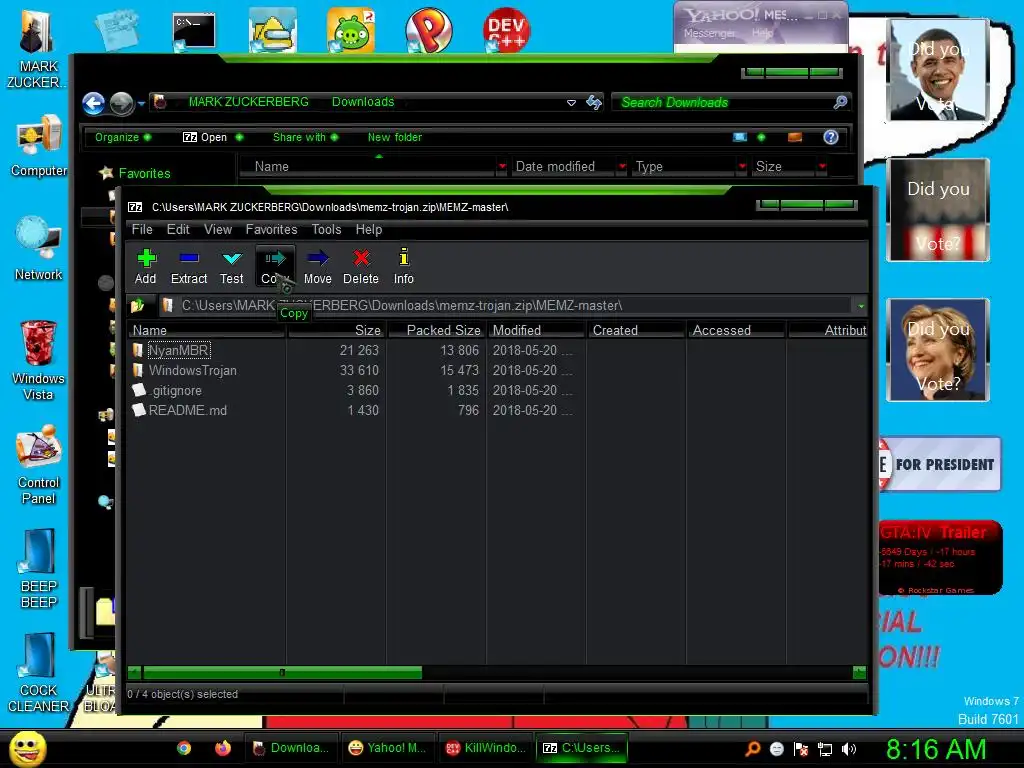Run the Test tool in 7-Zip
Image resolution: width=1024 pixels, height=768 pixels.
(232, 266)
